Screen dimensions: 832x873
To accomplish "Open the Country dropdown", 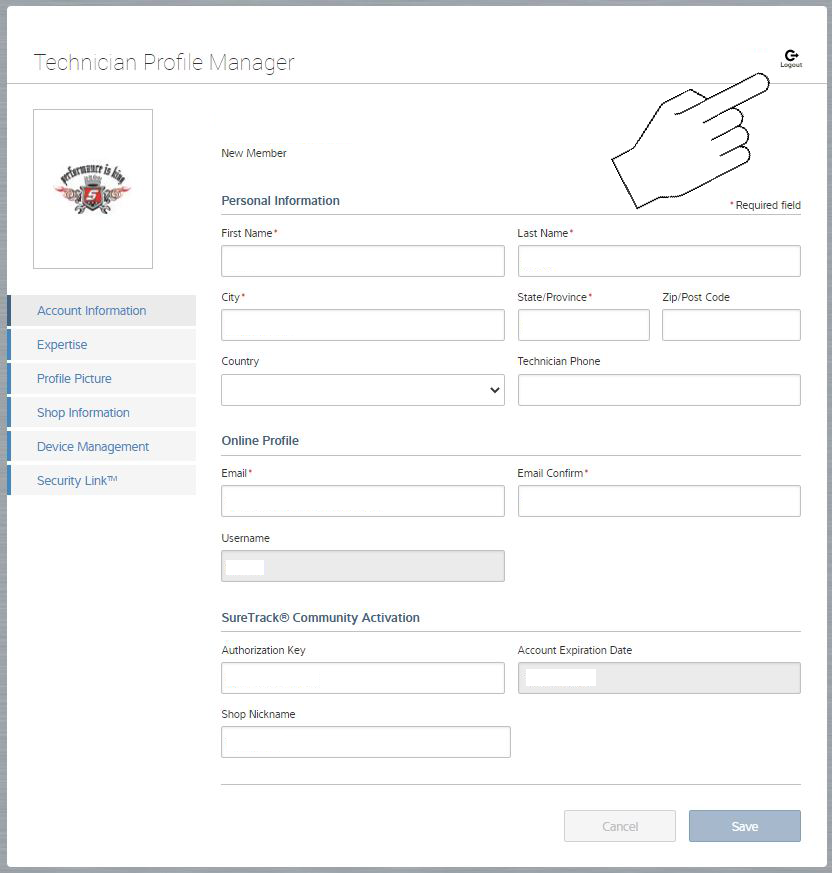I will pyautogui.click(x=362, y=389).
